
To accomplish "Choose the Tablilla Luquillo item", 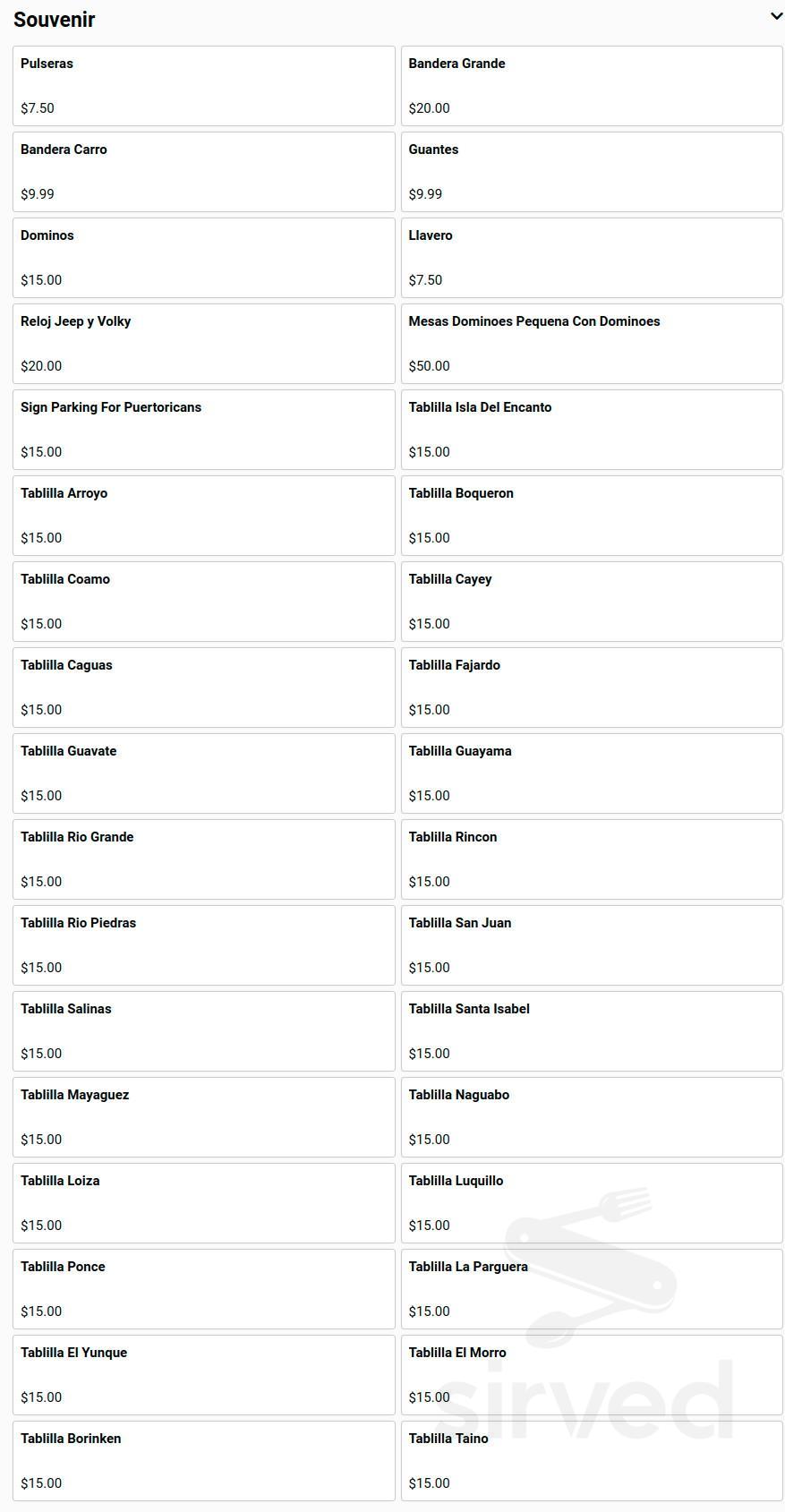I will pyautogui.click(x=592, y=1203).
